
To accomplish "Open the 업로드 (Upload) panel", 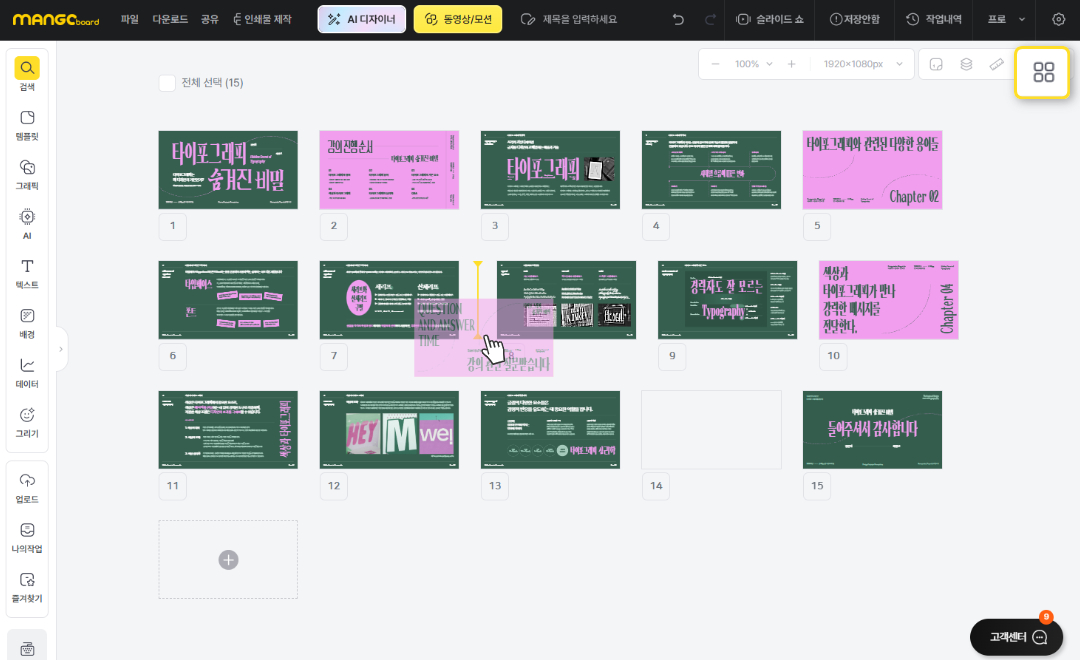I will (27, 486).
